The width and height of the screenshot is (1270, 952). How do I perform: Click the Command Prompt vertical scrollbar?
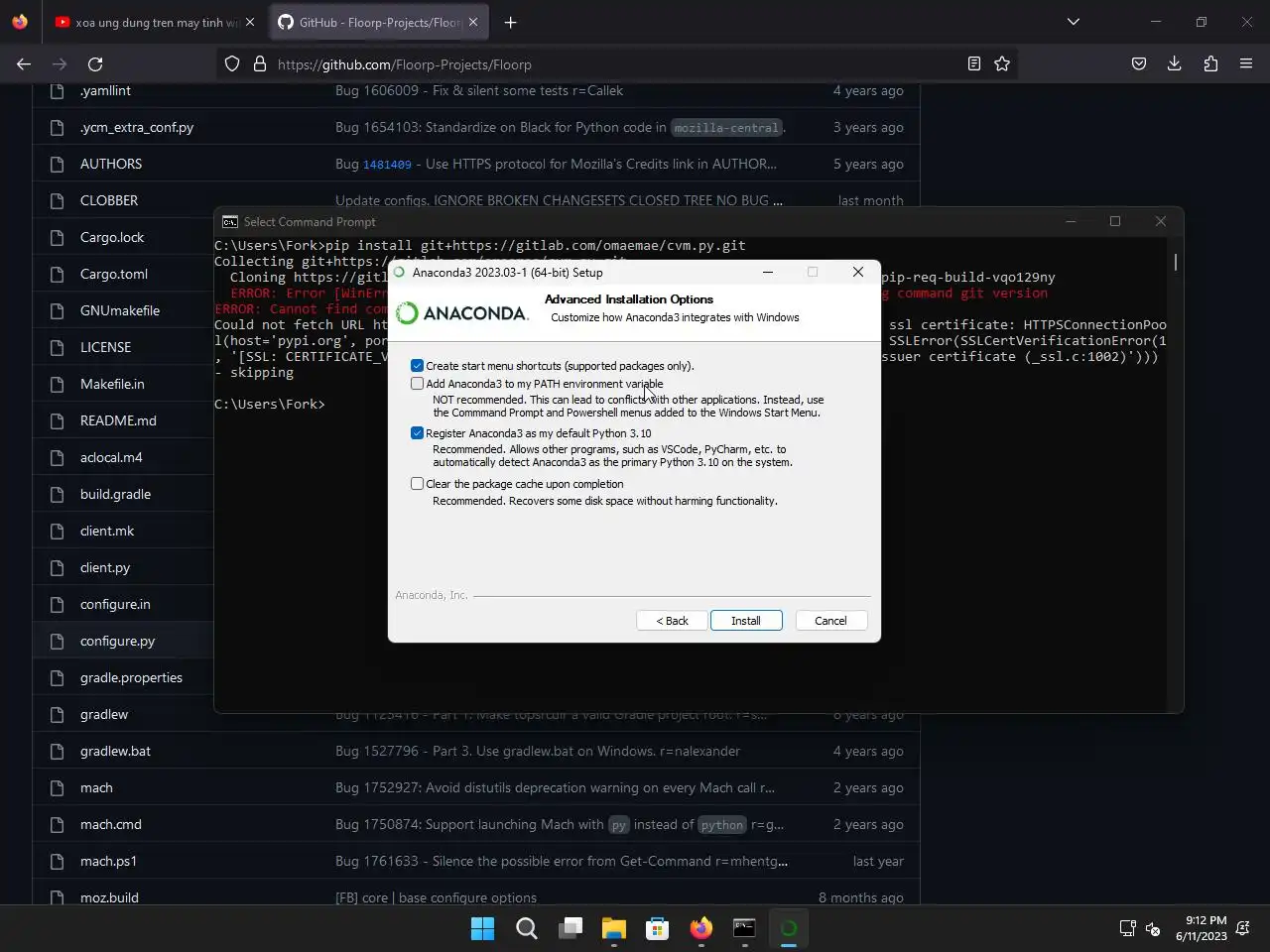(1176, 261)
